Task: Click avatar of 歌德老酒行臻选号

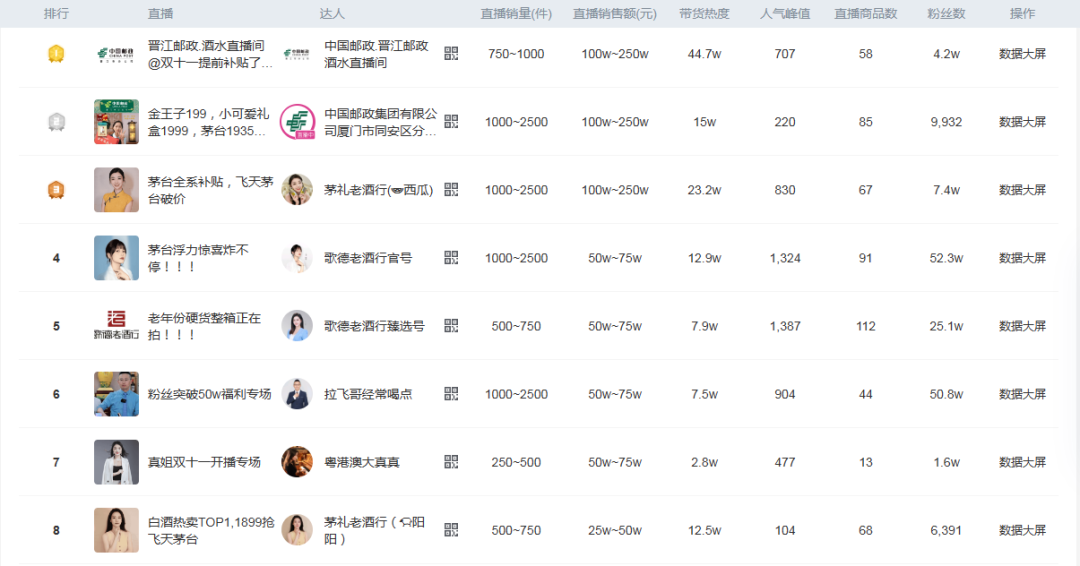Action: coord(297,326)
